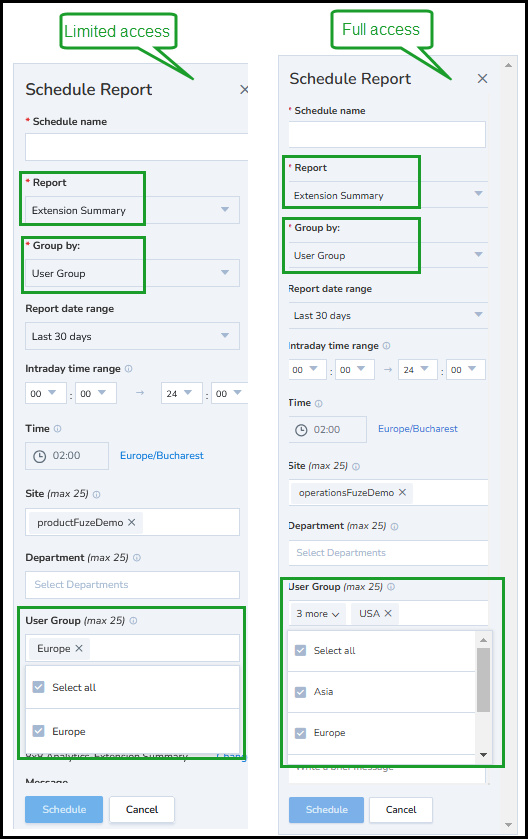528x839 pixels.
Task: Uncheck the Asia user group checkbox
Action: [301, 692]
